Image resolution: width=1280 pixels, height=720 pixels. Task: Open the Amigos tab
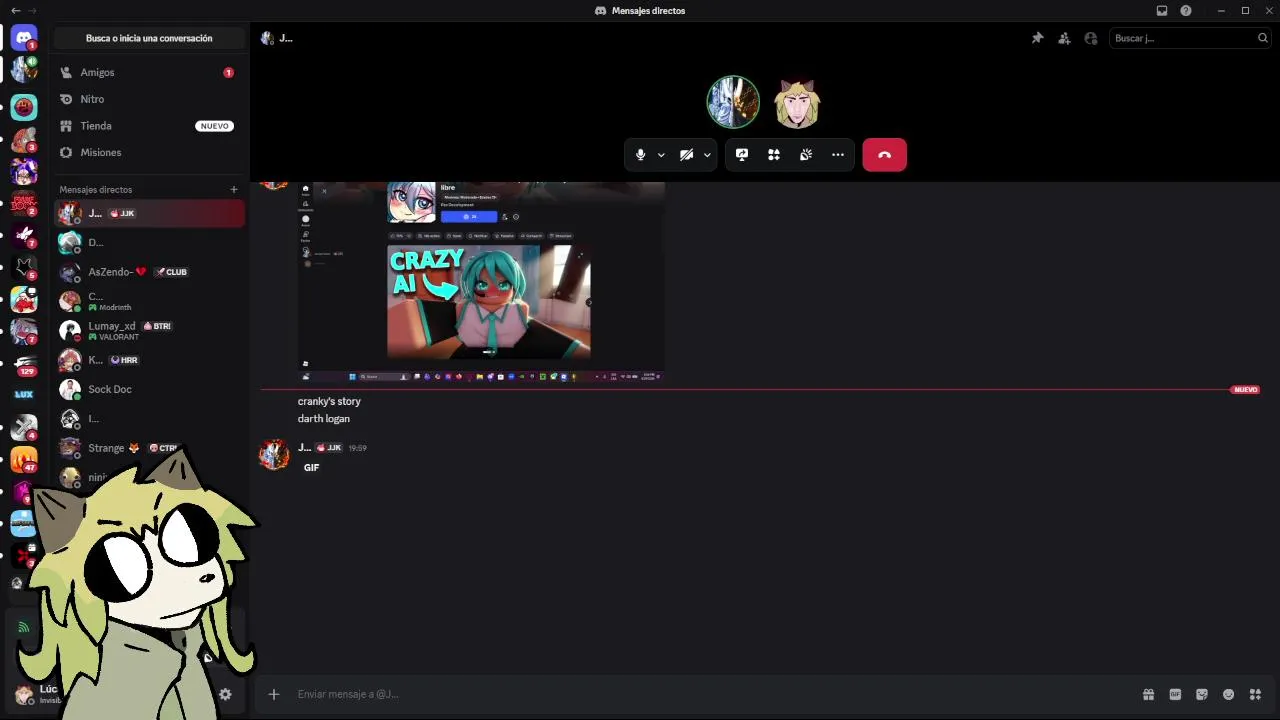tap(148, 72)
